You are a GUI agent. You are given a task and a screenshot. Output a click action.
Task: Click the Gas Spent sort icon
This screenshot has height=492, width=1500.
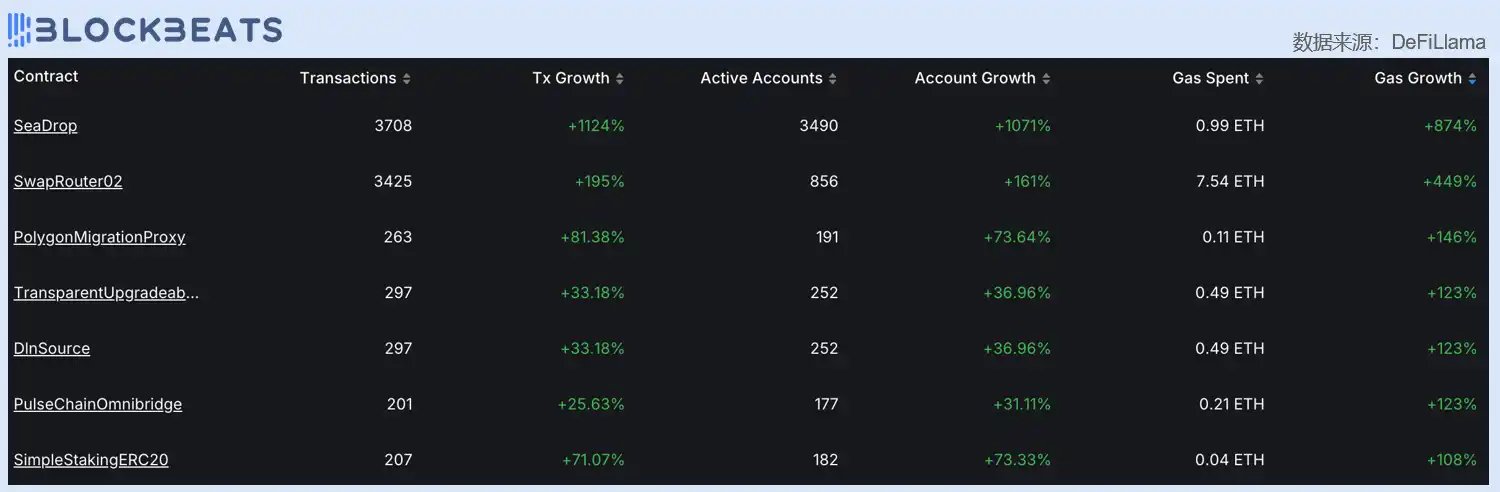point(1259,79)
